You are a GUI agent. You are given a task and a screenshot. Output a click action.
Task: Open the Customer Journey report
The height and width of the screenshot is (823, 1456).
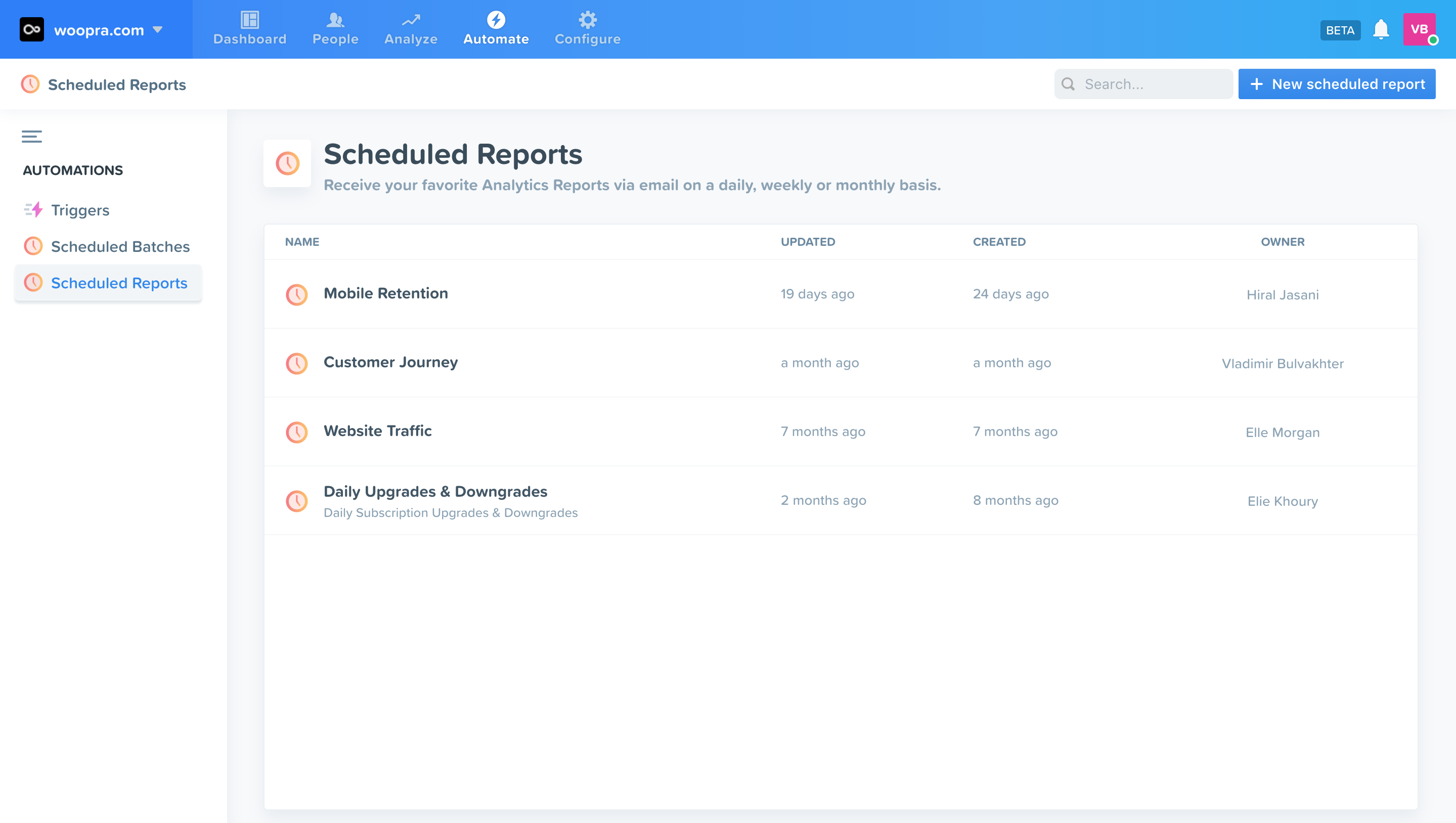coord(390,362)
